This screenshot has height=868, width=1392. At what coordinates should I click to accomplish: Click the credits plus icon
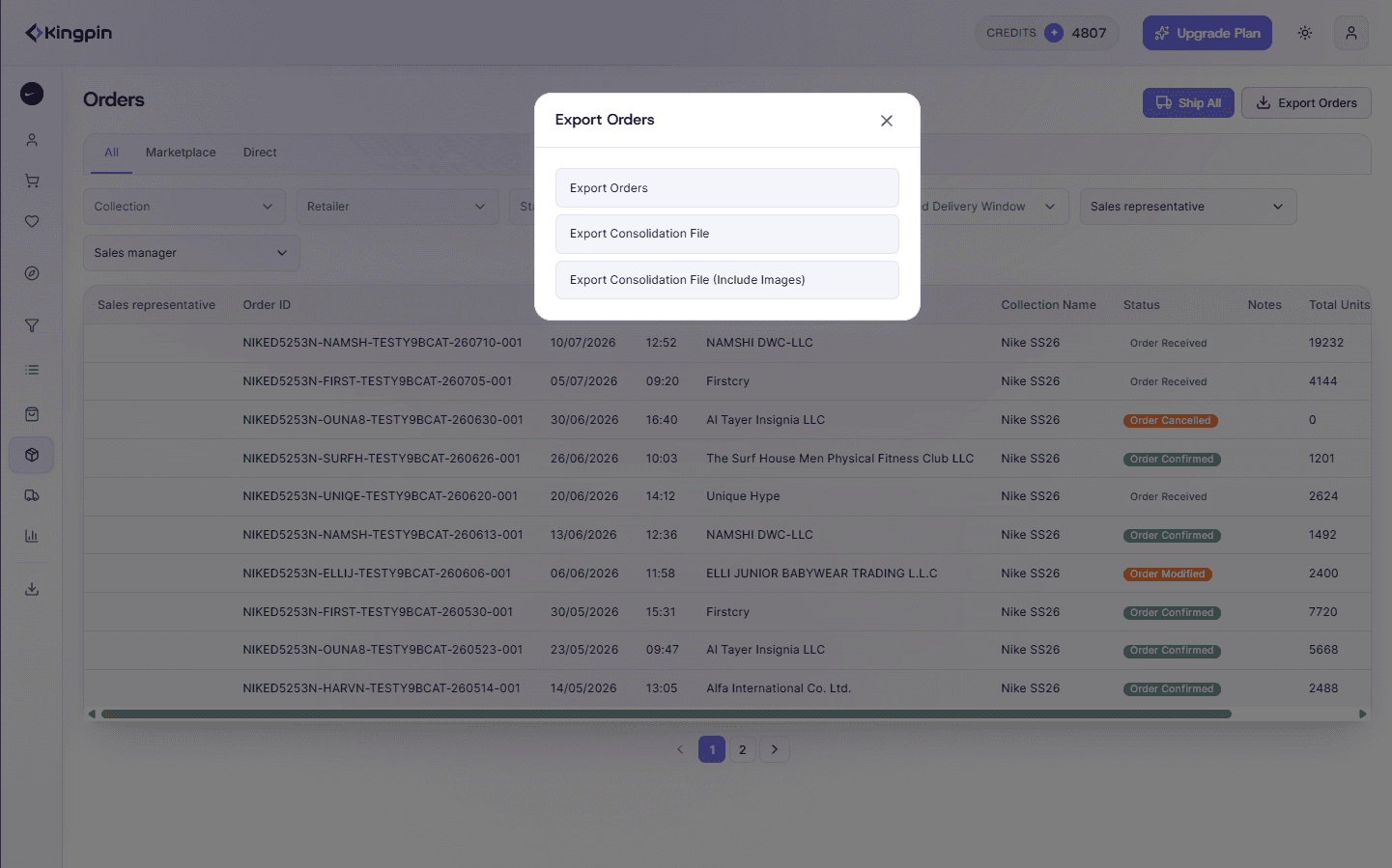pos(1054,33)
